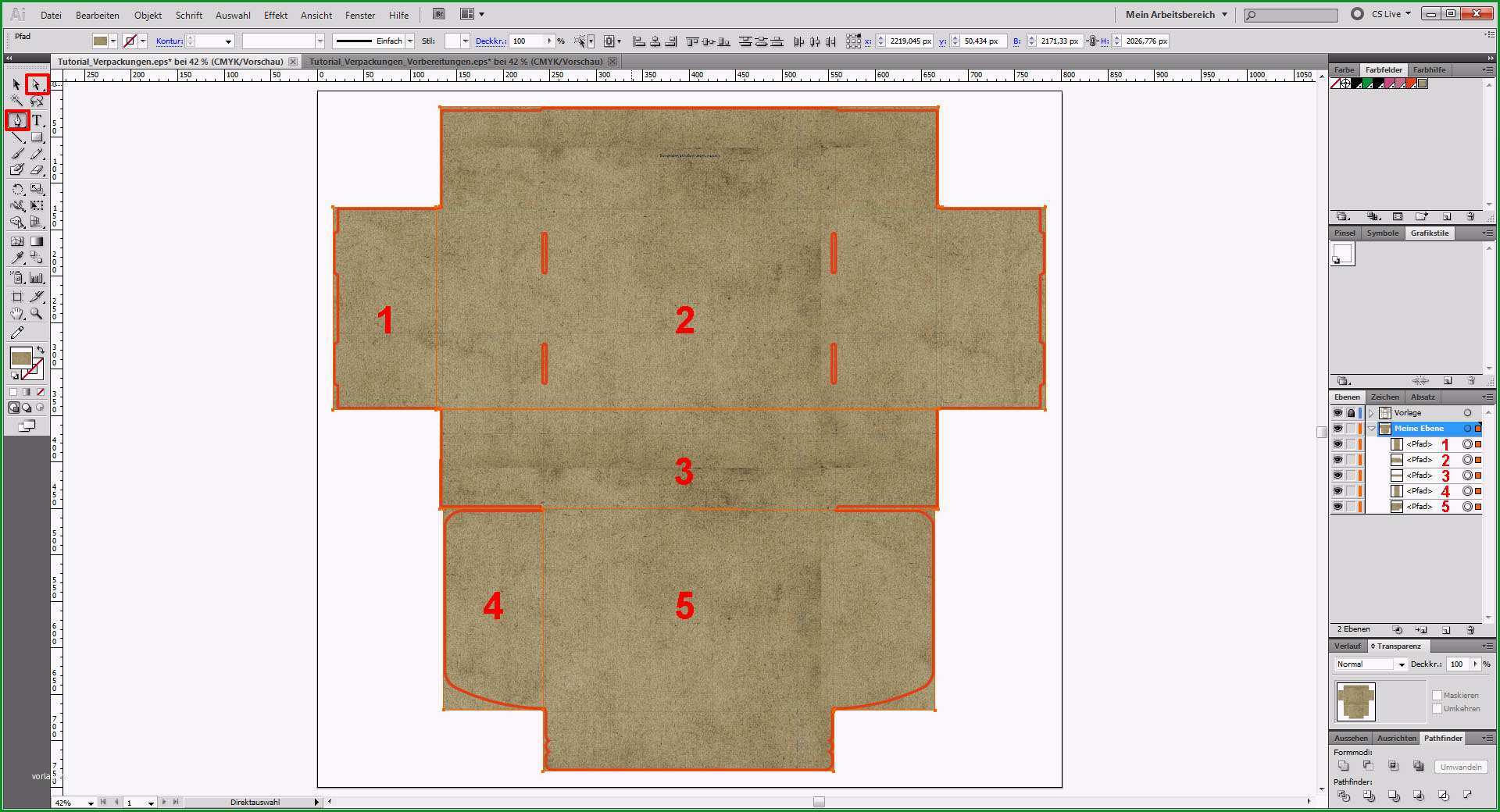Screen dimensions: 1500x812
Task: Select the Eraser tool
Action: click(36, 170)
